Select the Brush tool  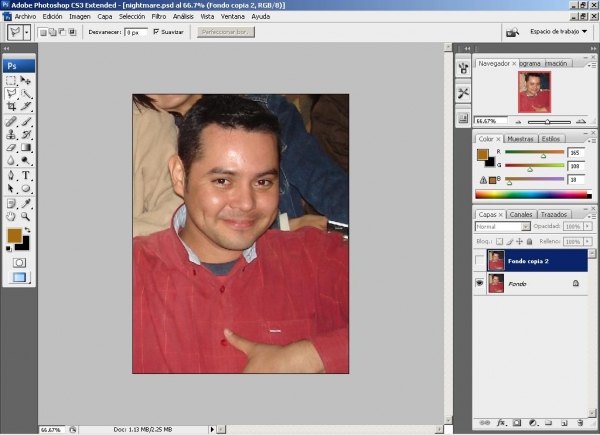(26, 122)
